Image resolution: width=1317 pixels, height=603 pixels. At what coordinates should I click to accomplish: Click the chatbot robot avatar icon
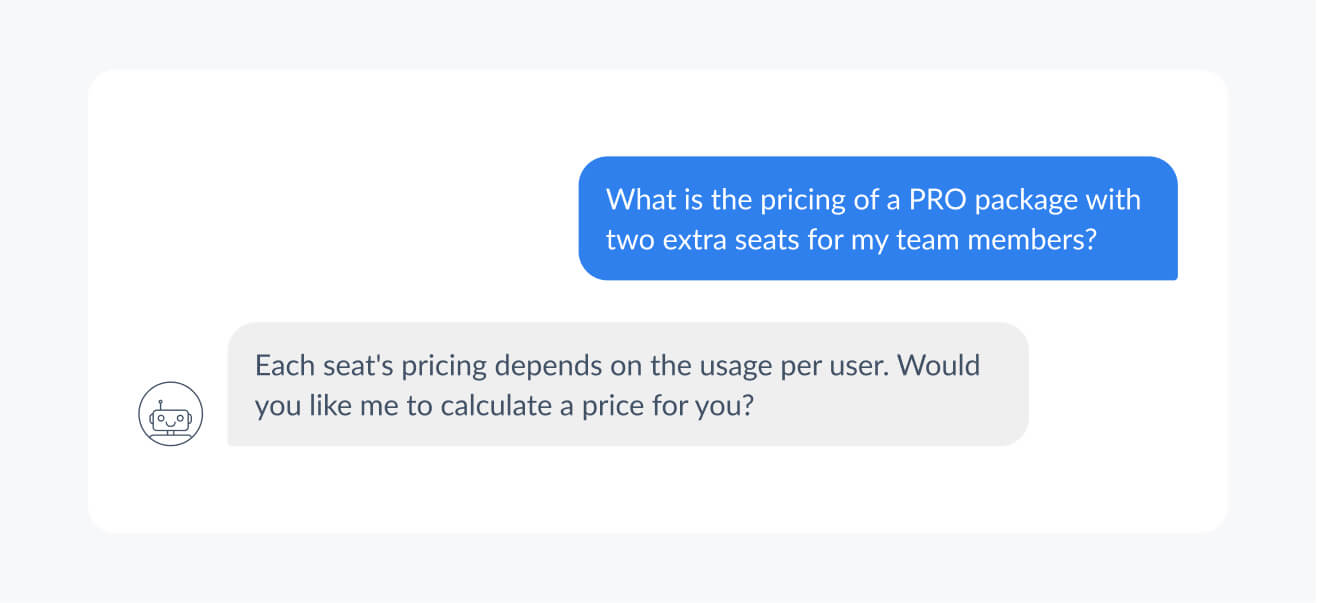(171, 413)
